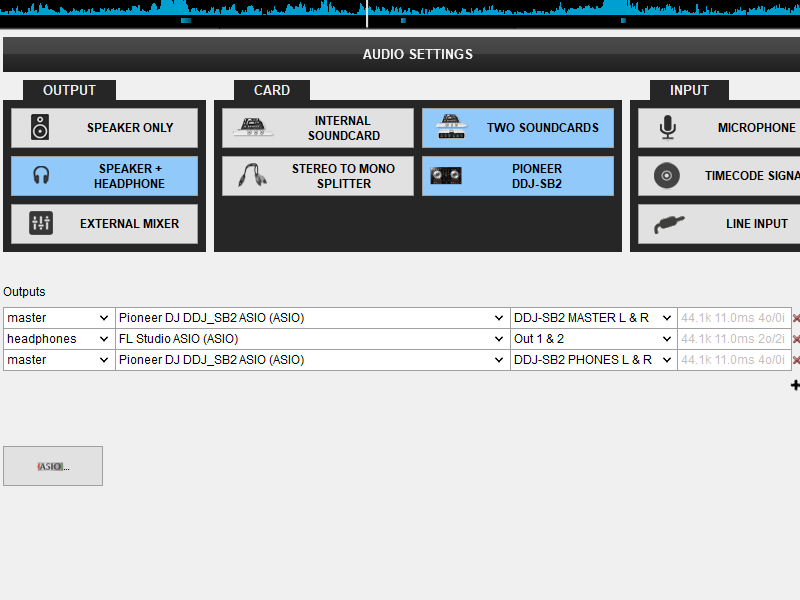The height and width of the screenshot is (600, 800).
Task: Enable the Microphone input option
Action: (x=719, y=128)
